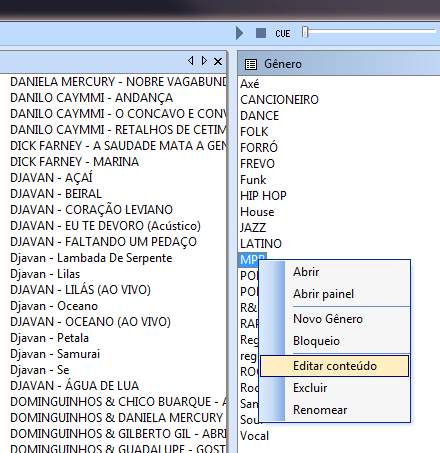Select DJAVAN - FALTANDO UM PEDAÇO track
This screenshot has height=453, width=440.
point(103,242)
